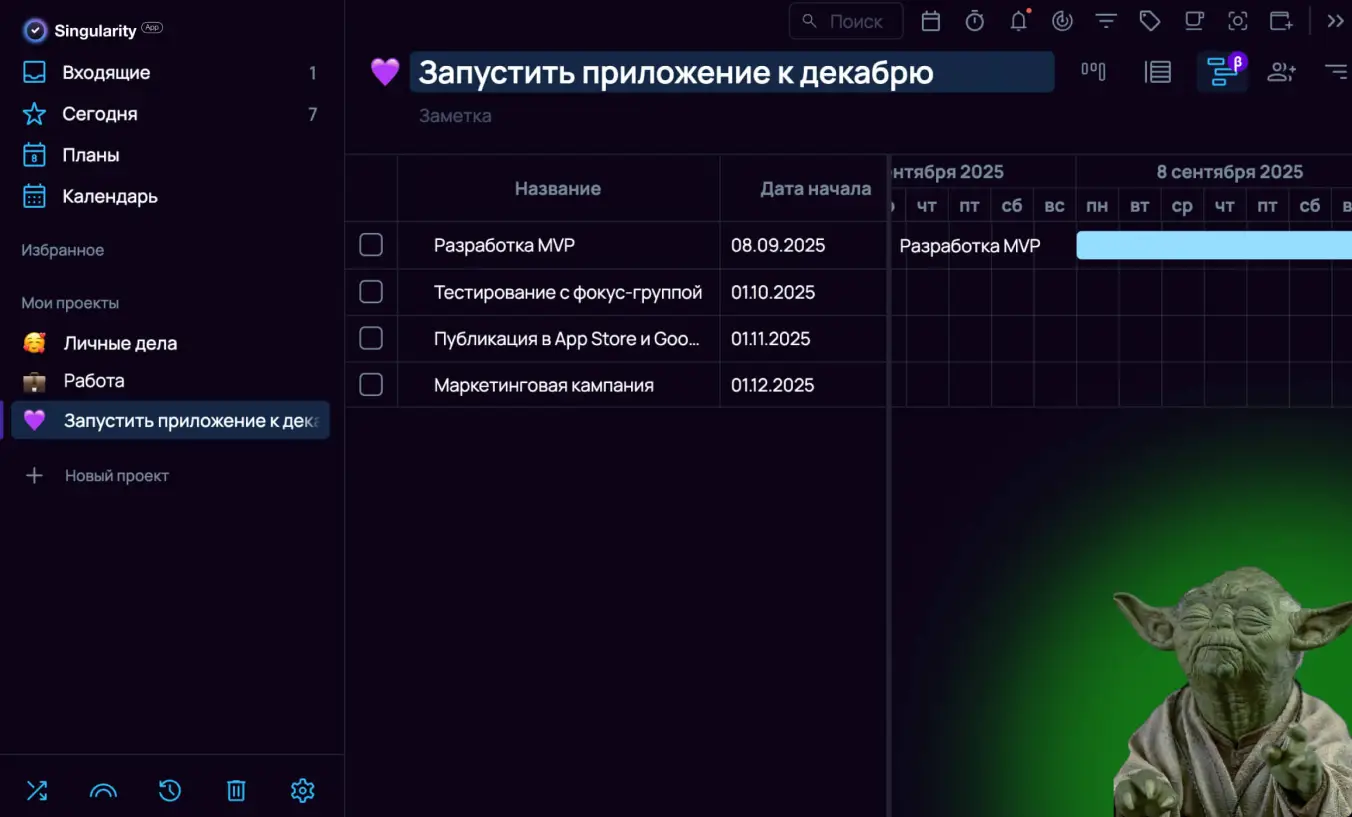The height and width of the screenshot is (817, 1352).
Task: Check Тестирование с фокус-группой checkbox
Action: [x=371, y=292]
